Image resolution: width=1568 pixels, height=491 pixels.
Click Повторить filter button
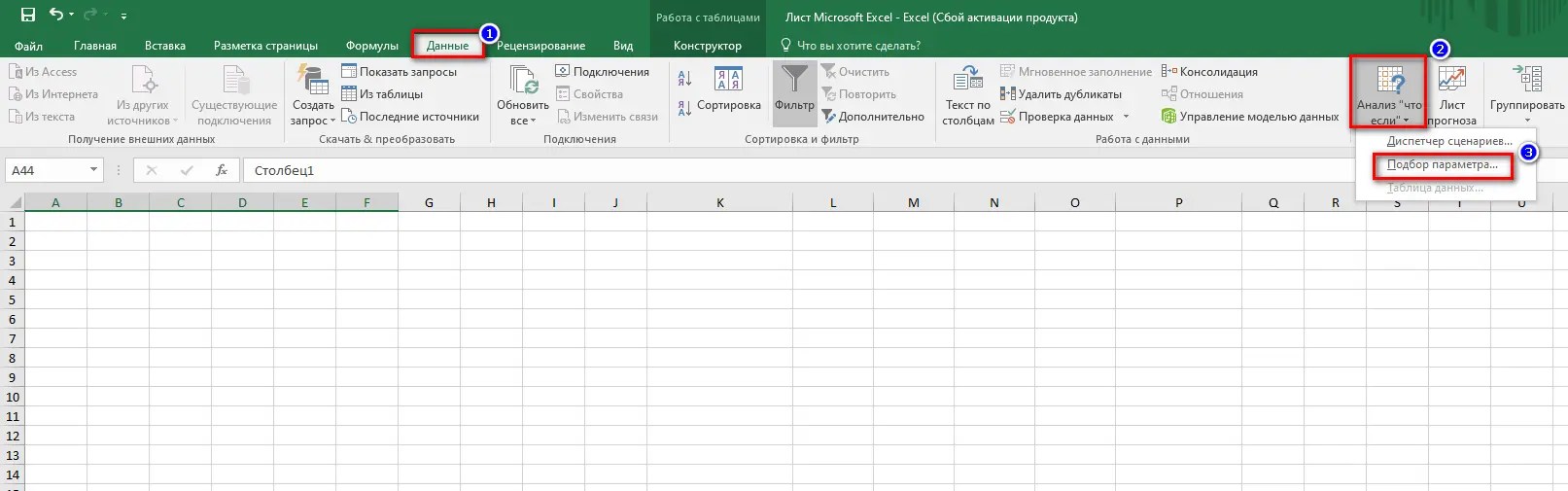(x=858, y=94)
